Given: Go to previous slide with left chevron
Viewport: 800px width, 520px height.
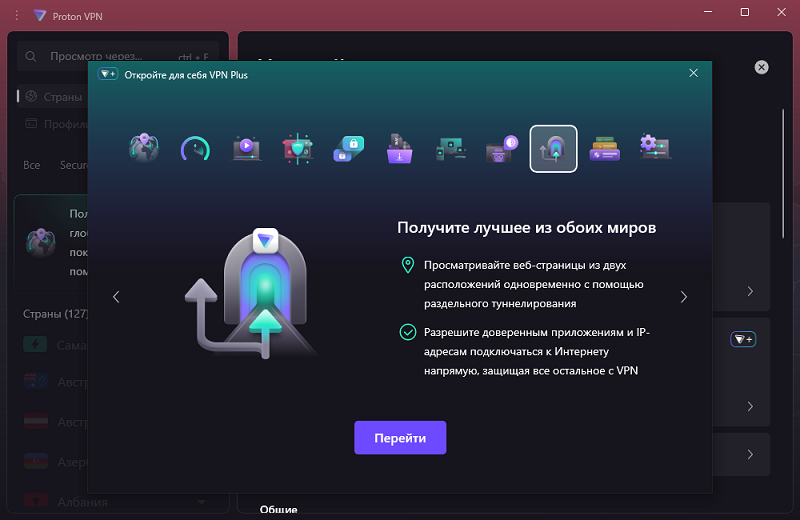Looking at the screenshot, I should 116,297.
